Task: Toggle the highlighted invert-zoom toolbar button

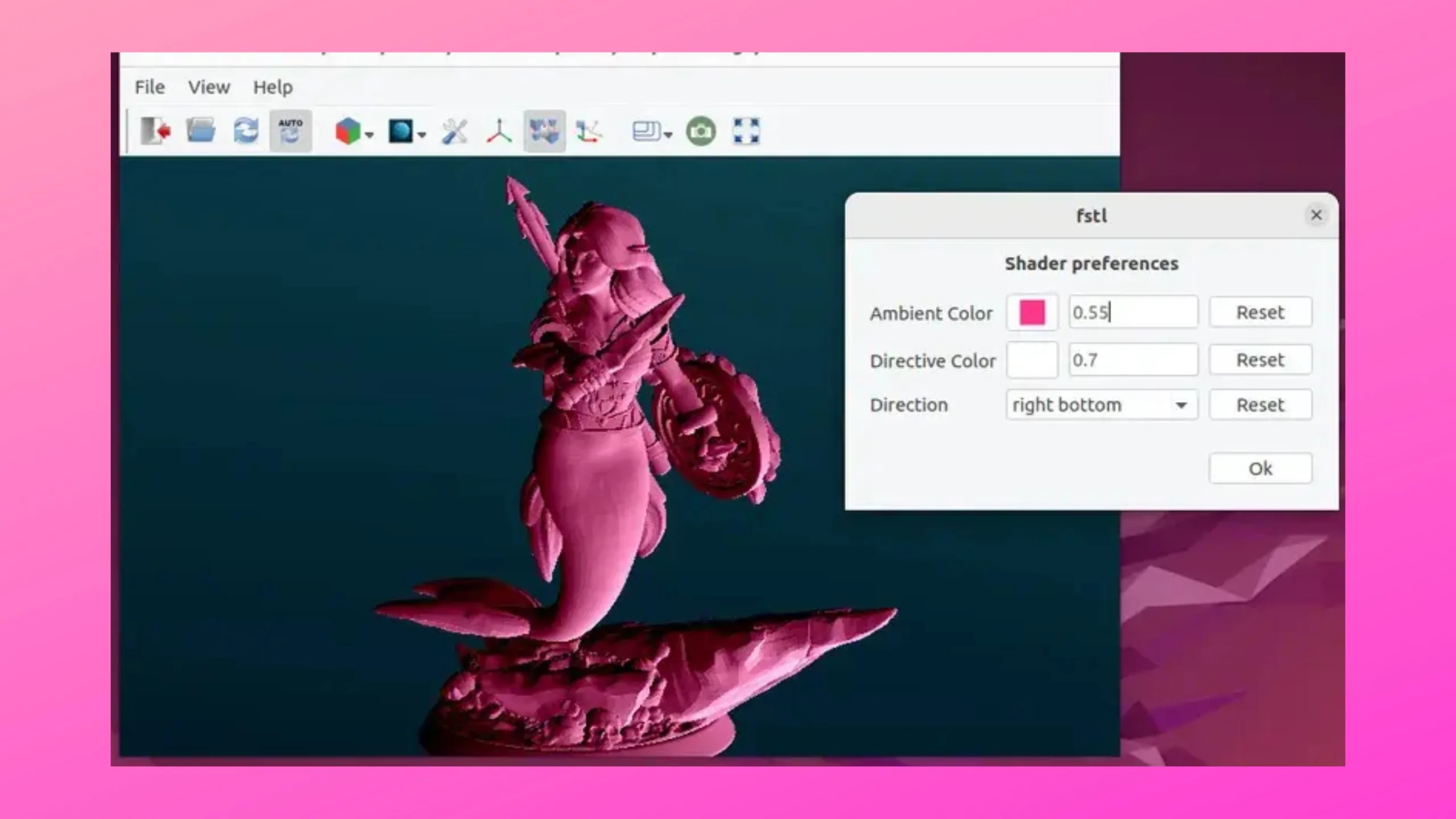Action: pyautogui.click(x=544, y=131)
